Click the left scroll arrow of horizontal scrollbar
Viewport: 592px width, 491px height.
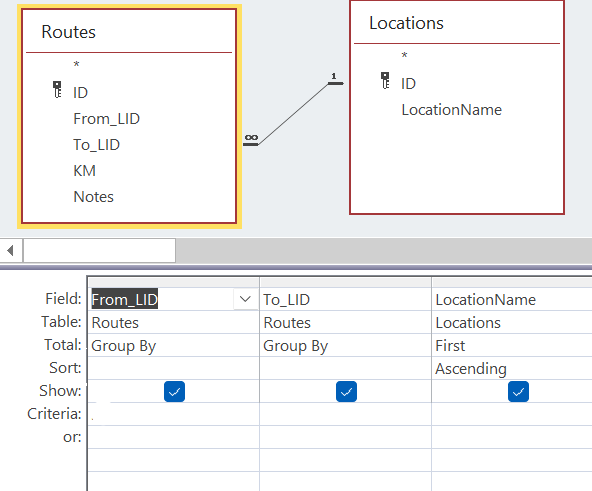coord(11,250)
